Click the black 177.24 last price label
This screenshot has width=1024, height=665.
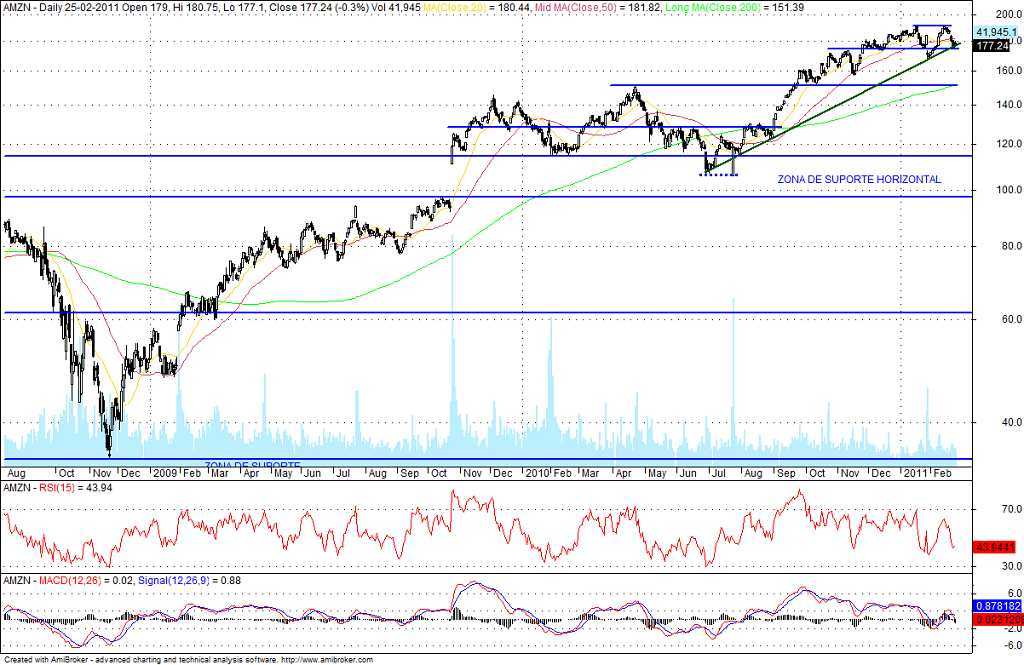pyautogui.click(x=992, y=46)
